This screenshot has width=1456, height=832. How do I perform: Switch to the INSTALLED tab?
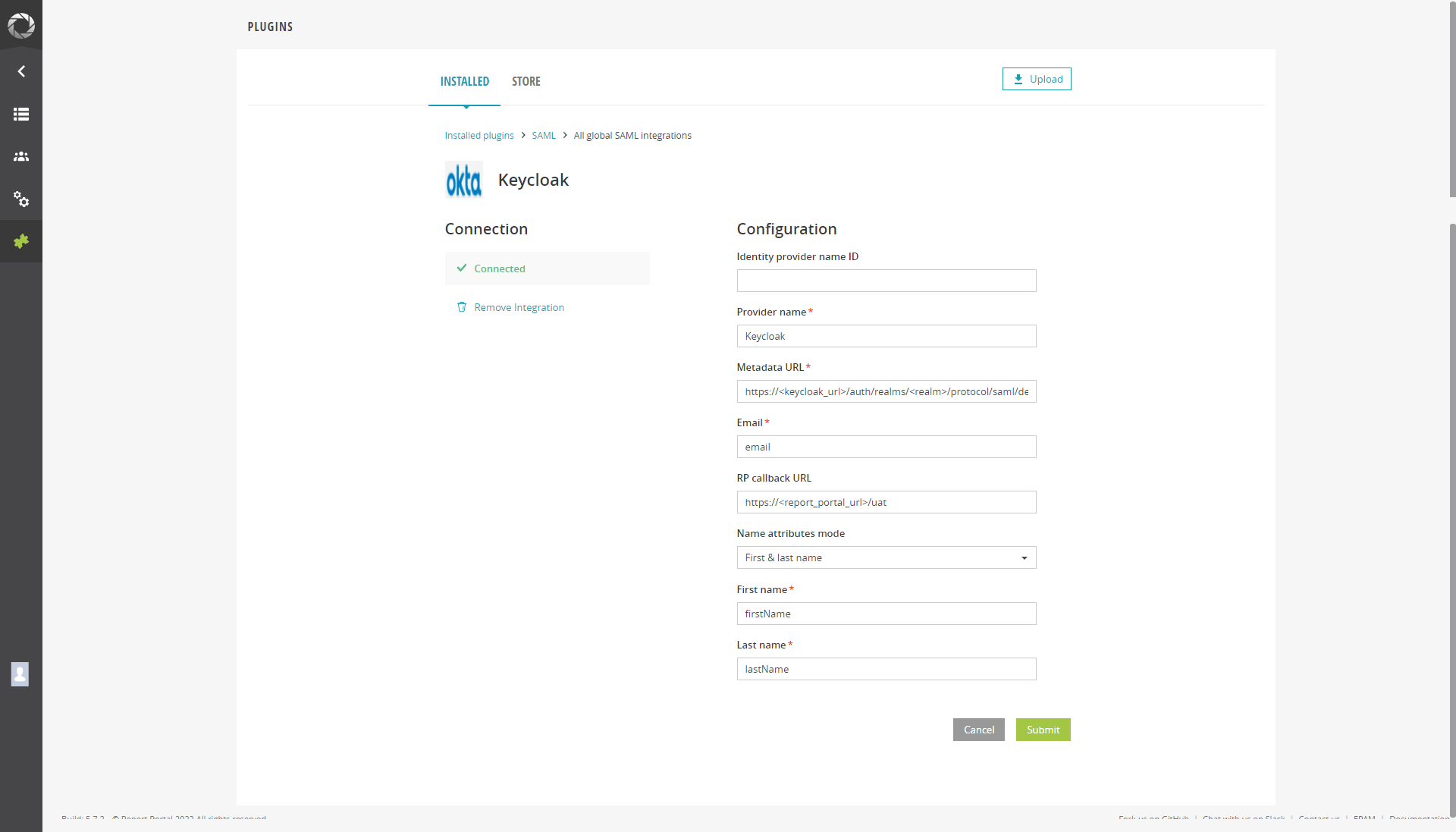click(x=464, y=81)
